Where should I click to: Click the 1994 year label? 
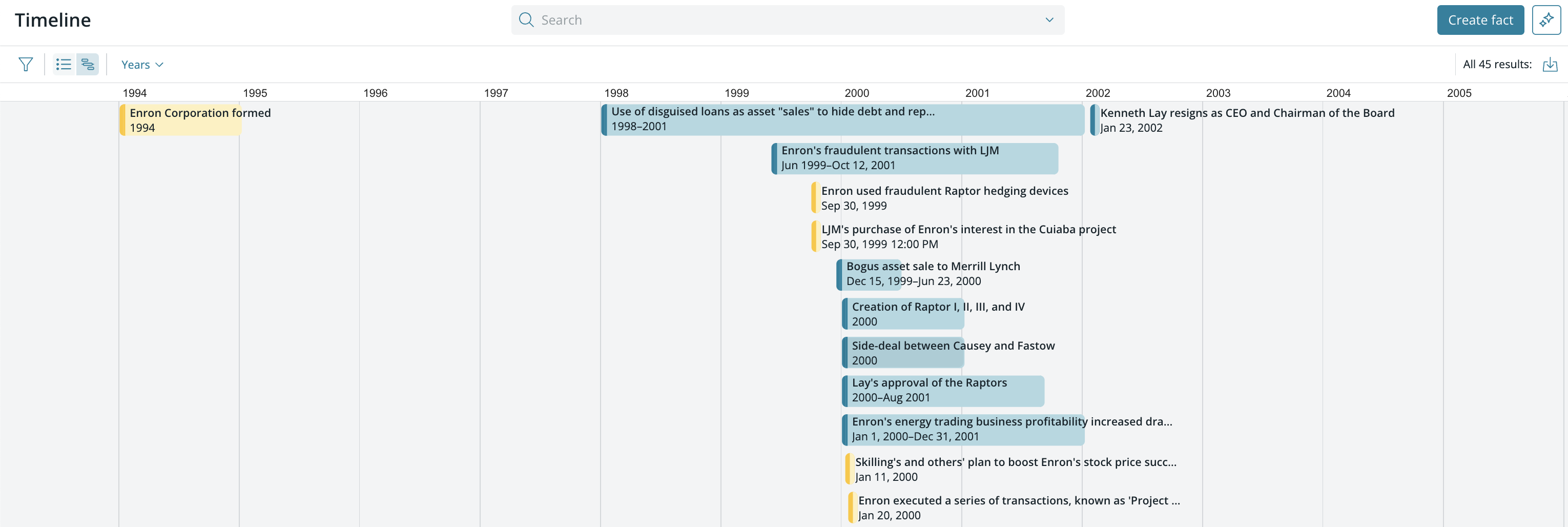point(135,93)
